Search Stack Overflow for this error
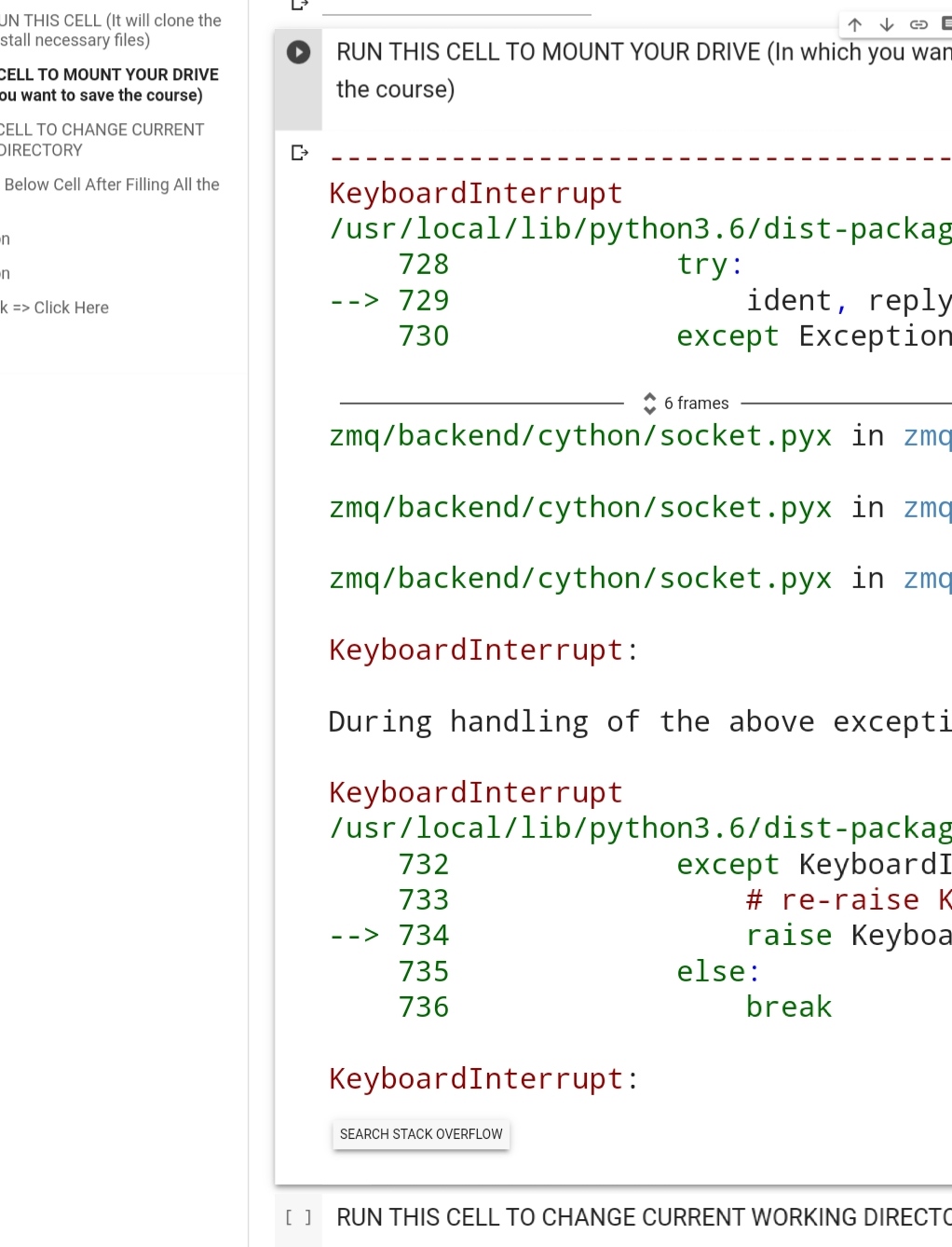The image size is (952, 1247). tap(421, 1134)
